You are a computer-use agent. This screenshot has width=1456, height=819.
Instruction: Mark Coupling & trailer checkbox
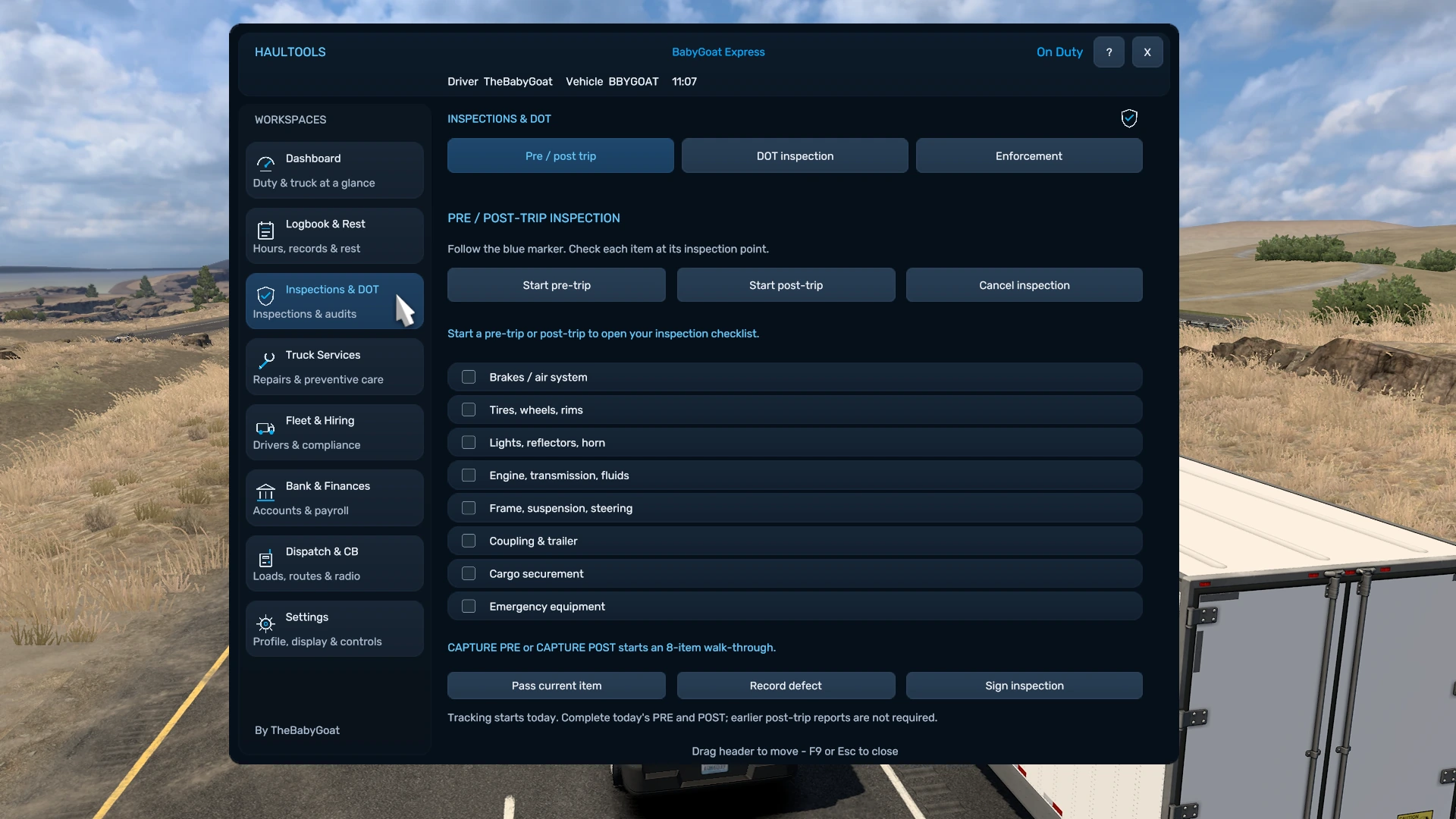coord(469,541)
